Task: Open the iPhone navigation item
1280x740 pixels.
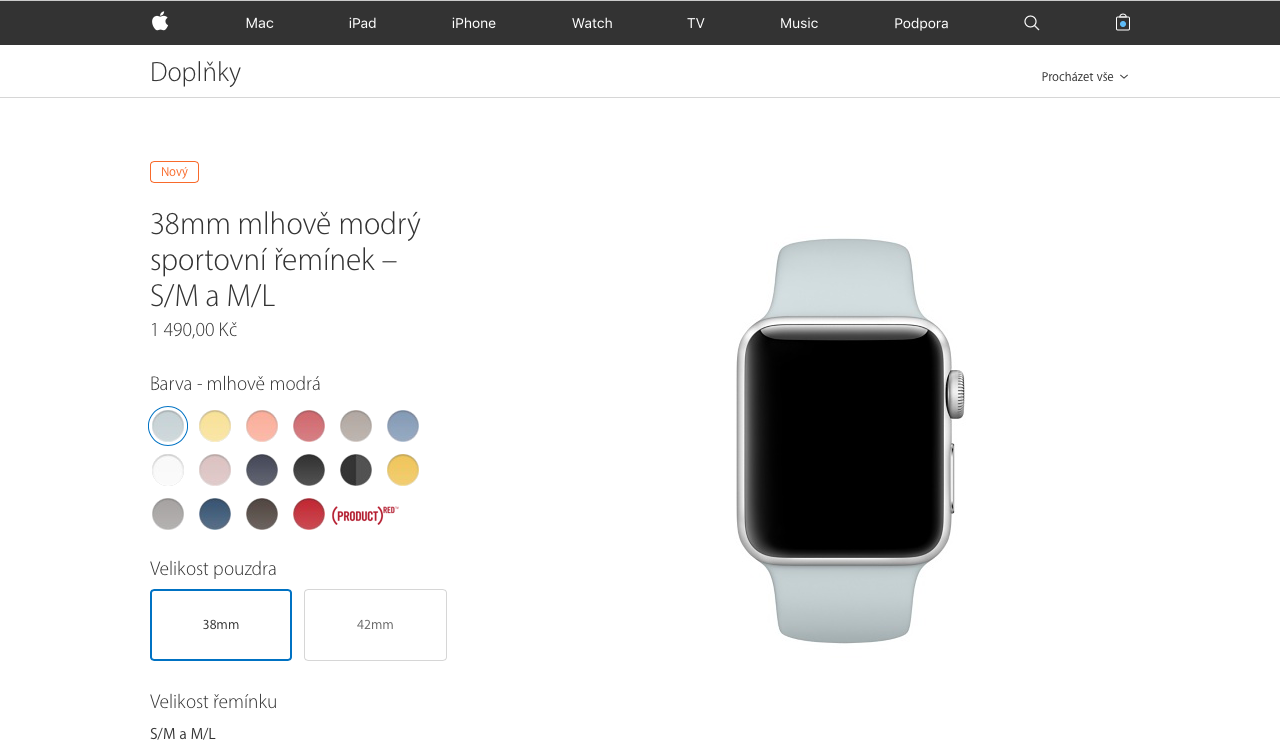Action: point(474,23)
